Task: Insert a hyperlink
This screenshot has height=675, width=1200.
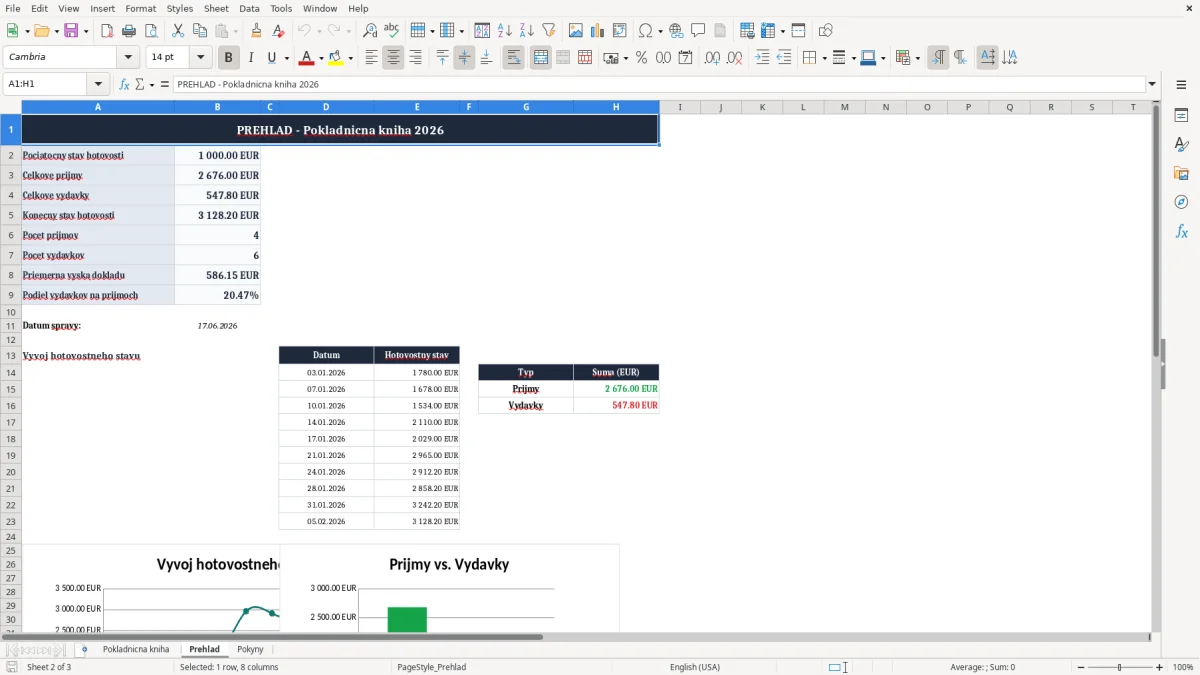Action: [676, 31]
